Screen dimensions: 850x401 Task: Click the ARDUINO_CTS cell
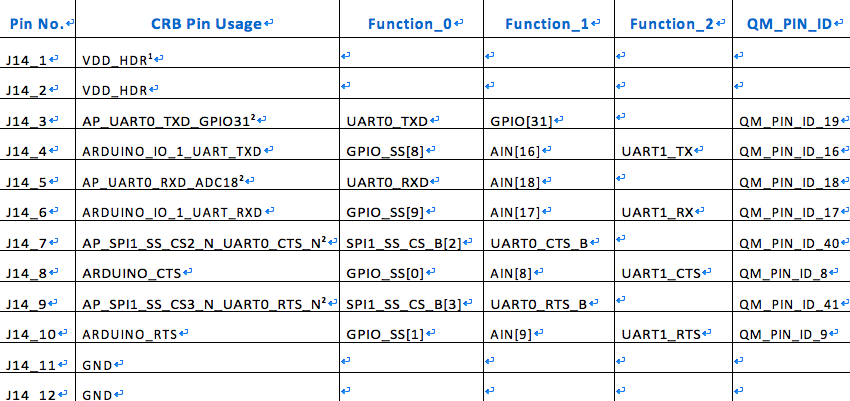208,266
